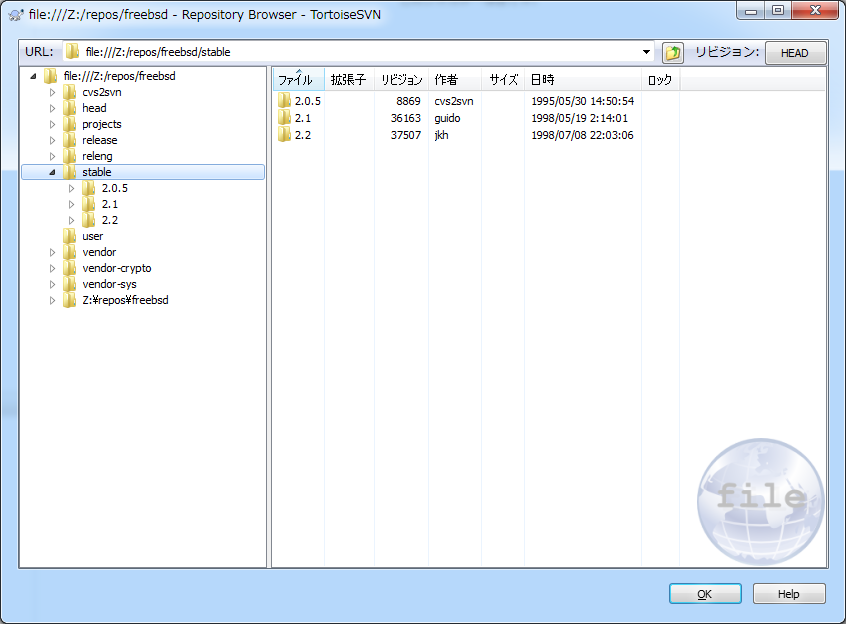
Task: Open the URL history dropdown arrow
Action: (646, 52)
